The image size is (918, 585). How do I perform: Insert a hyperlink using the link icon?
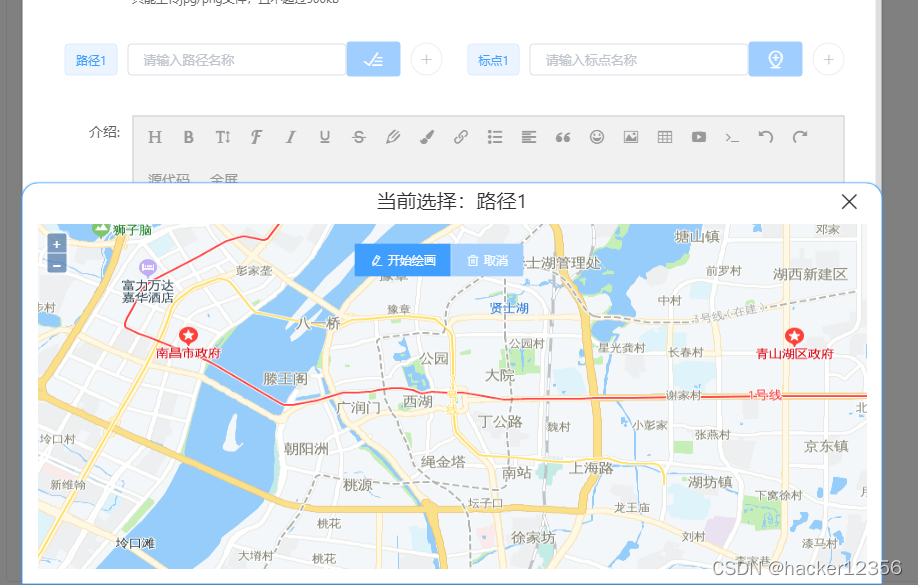pos(460,137)
